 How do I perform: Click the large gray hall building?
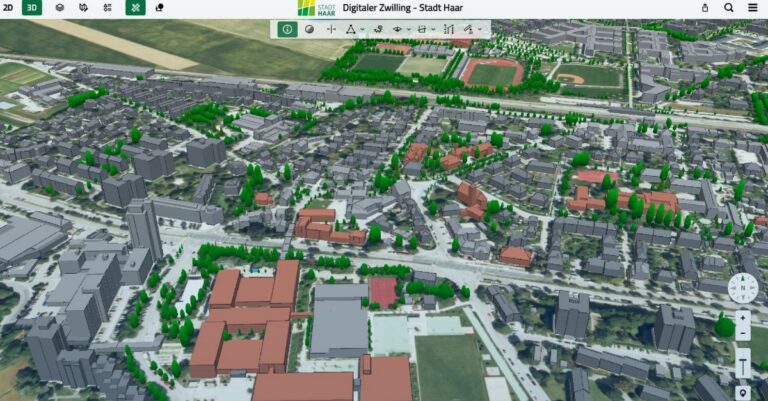pos(339,320)
